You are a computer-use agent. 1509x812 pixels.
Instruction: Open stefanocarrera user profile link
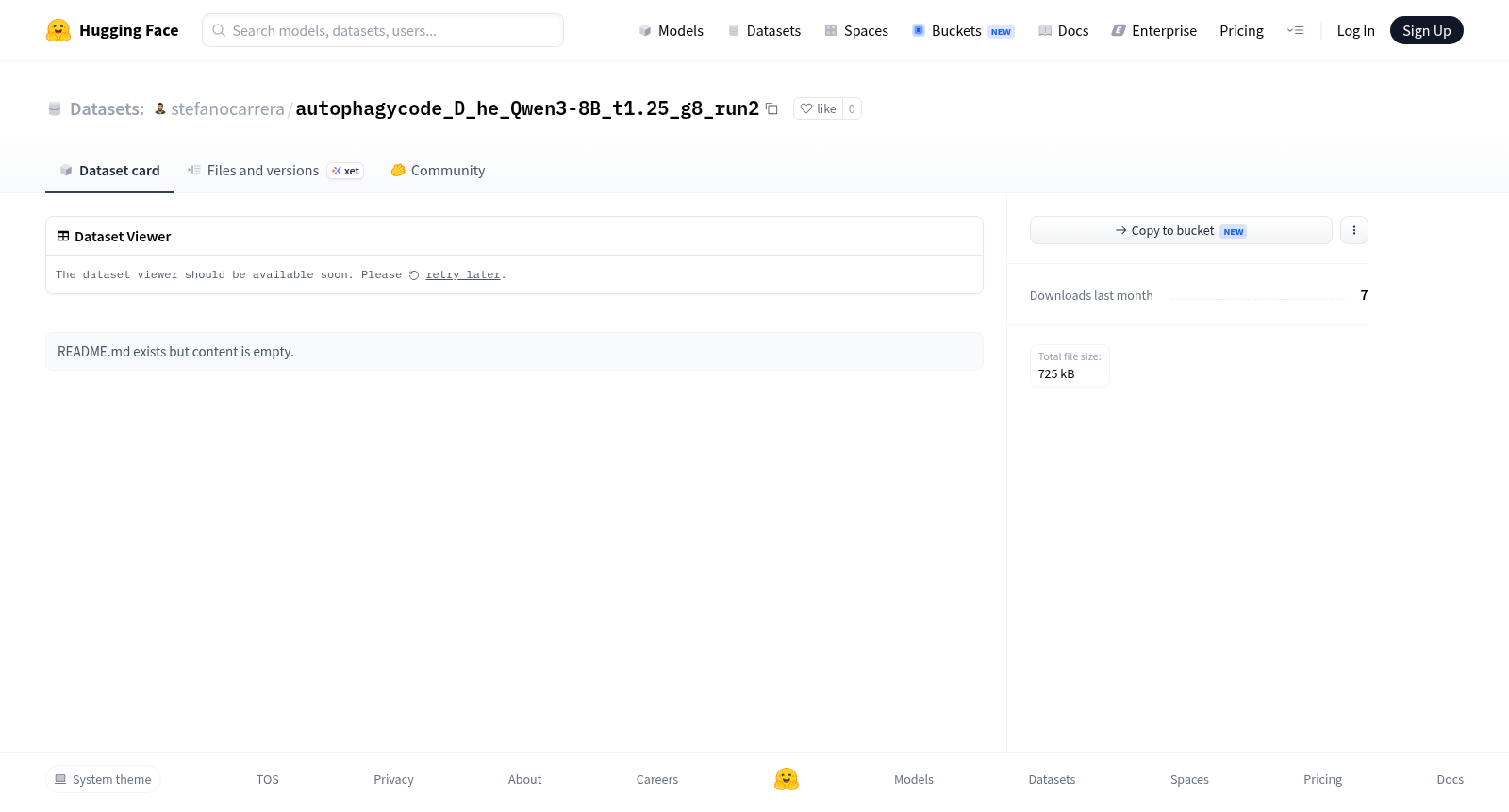[227, 108]
